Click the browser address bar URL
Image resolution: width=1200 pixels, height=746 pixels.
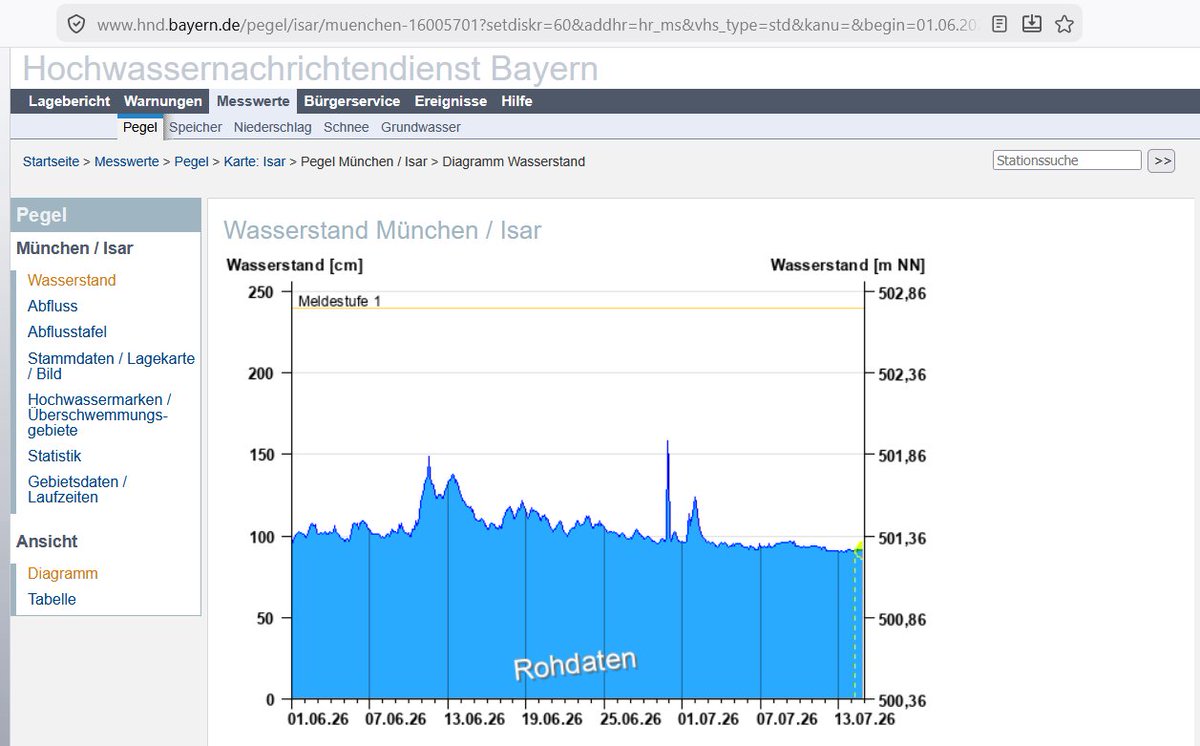coord(537,23)
